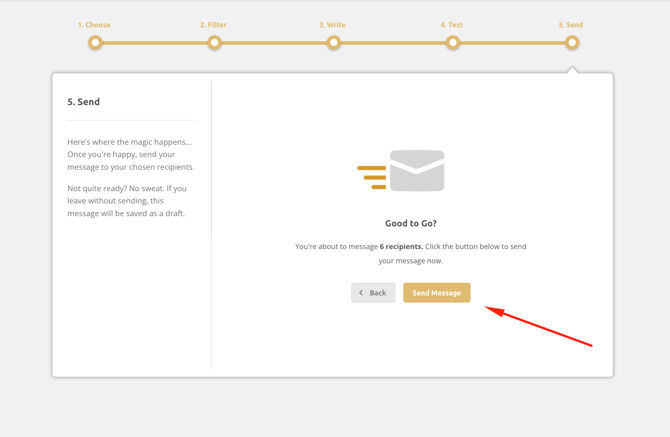The width and height of the screenshot is (670, 437).
Task: Select the Send step circle marker
Action: (572, 43)
